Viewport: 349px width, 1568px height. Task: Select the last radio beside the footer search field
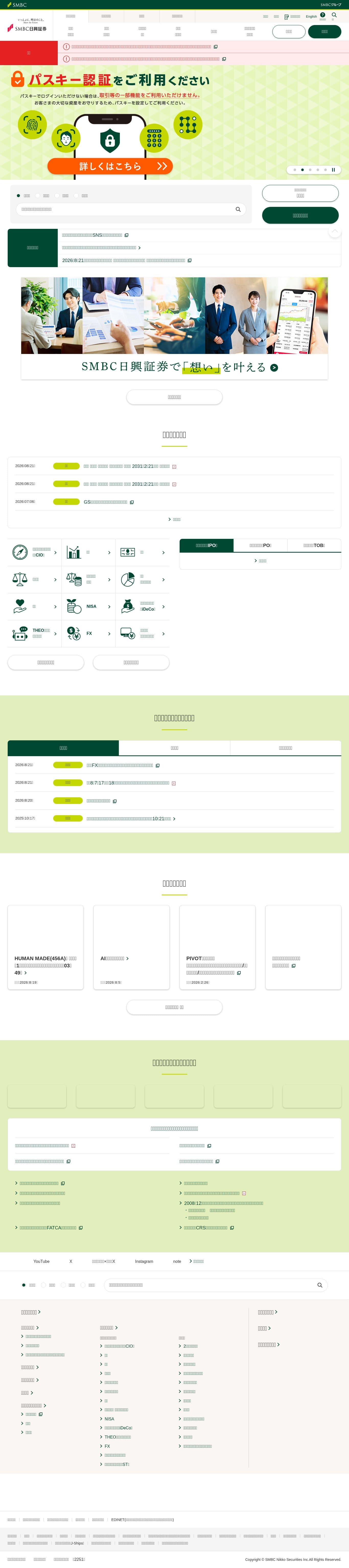coord(83,1285)
